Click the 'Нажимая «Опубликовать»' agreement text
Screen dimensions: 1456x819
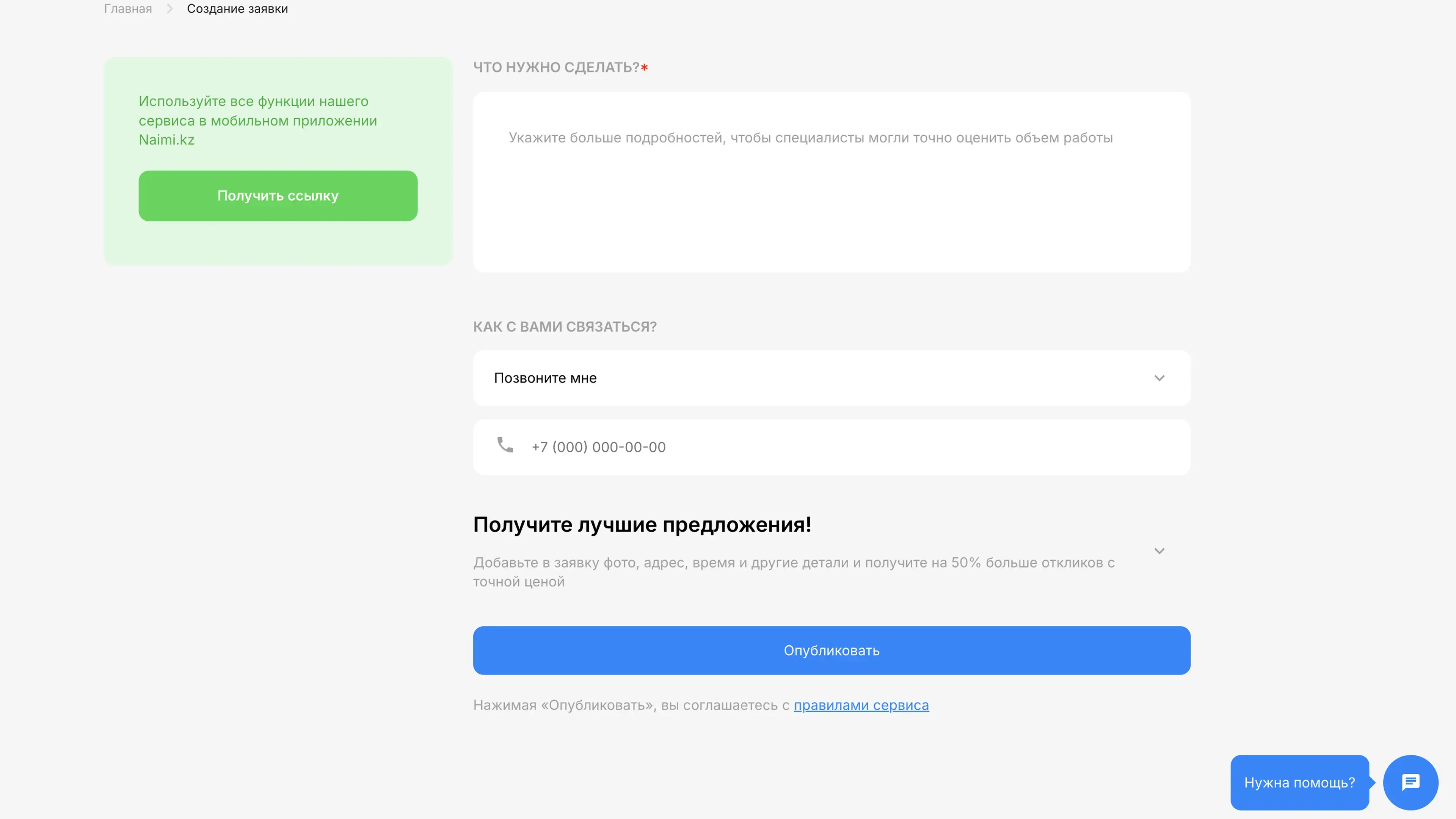[631, 705]
